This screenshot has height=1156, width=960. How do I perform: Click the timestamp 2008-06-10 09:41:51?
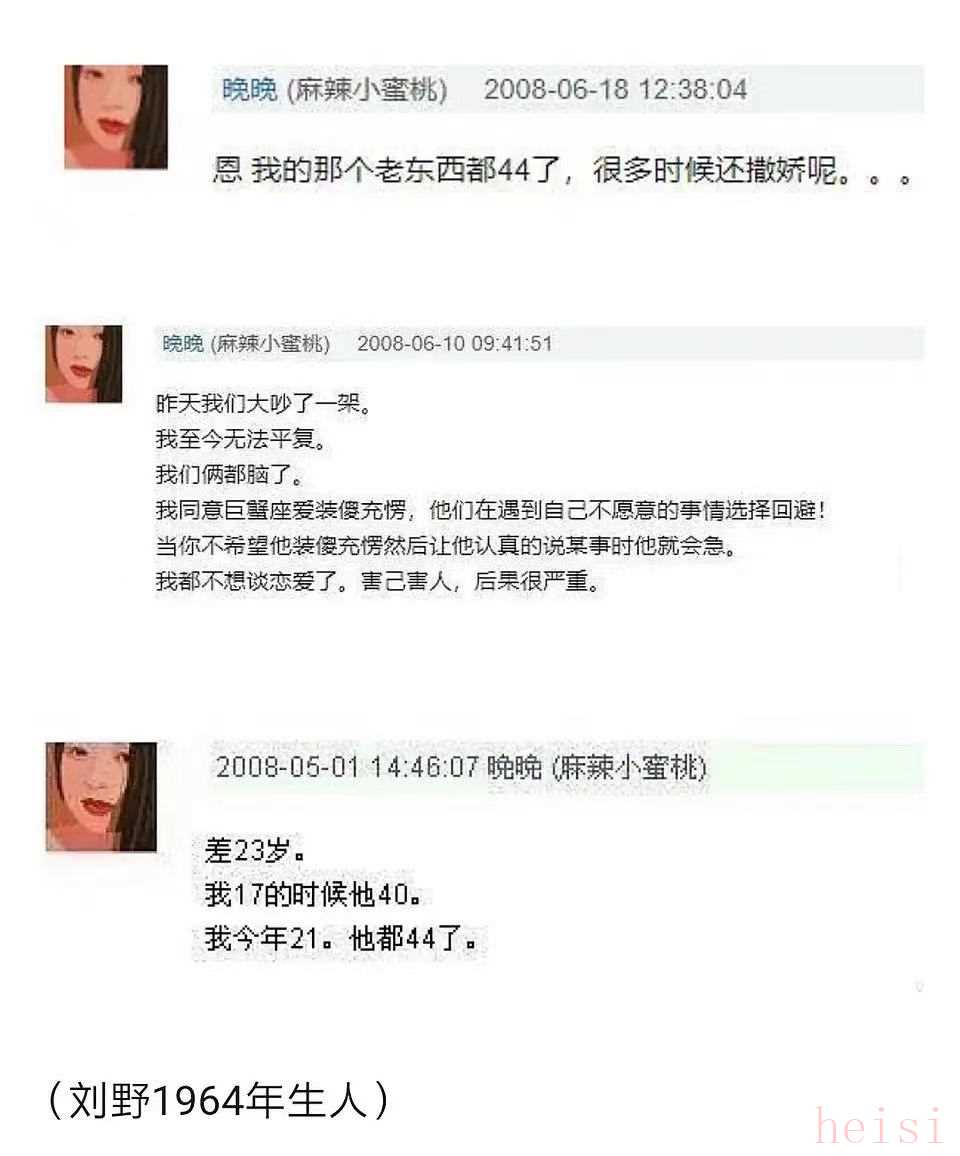454,344
